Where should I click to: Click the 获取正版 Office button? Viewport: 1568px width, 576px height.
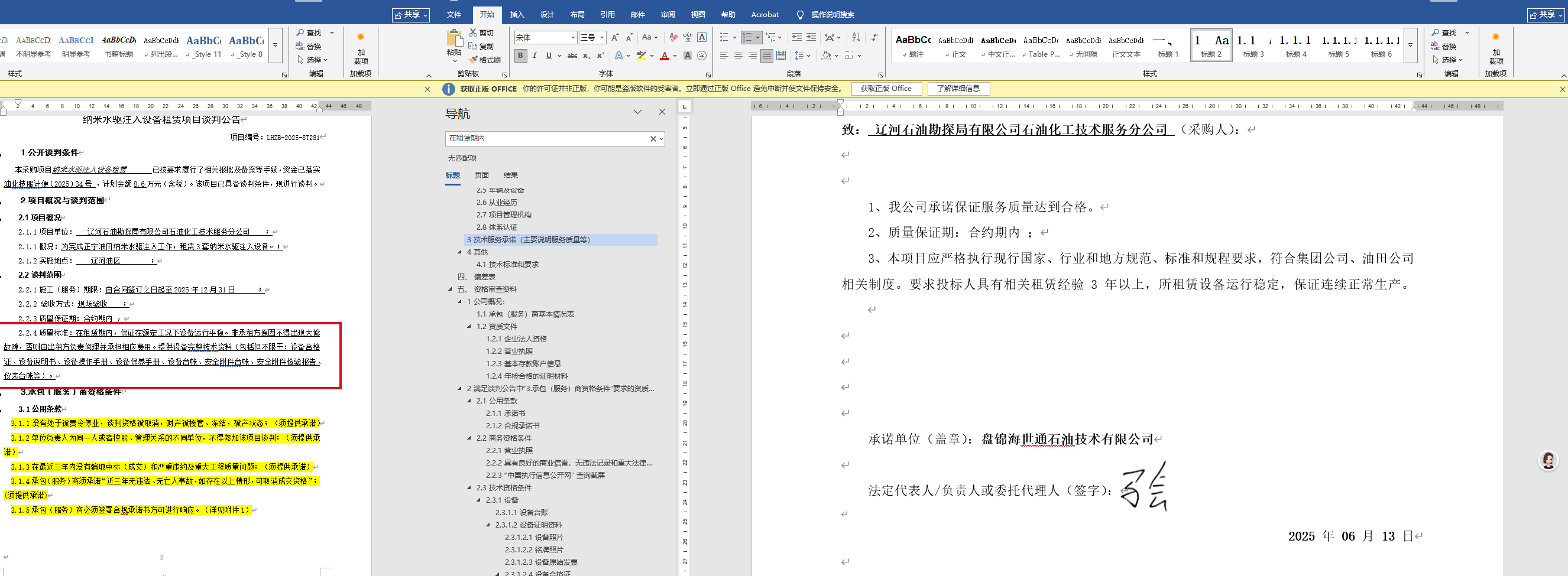pyautogui.click(x=886, y=89)
